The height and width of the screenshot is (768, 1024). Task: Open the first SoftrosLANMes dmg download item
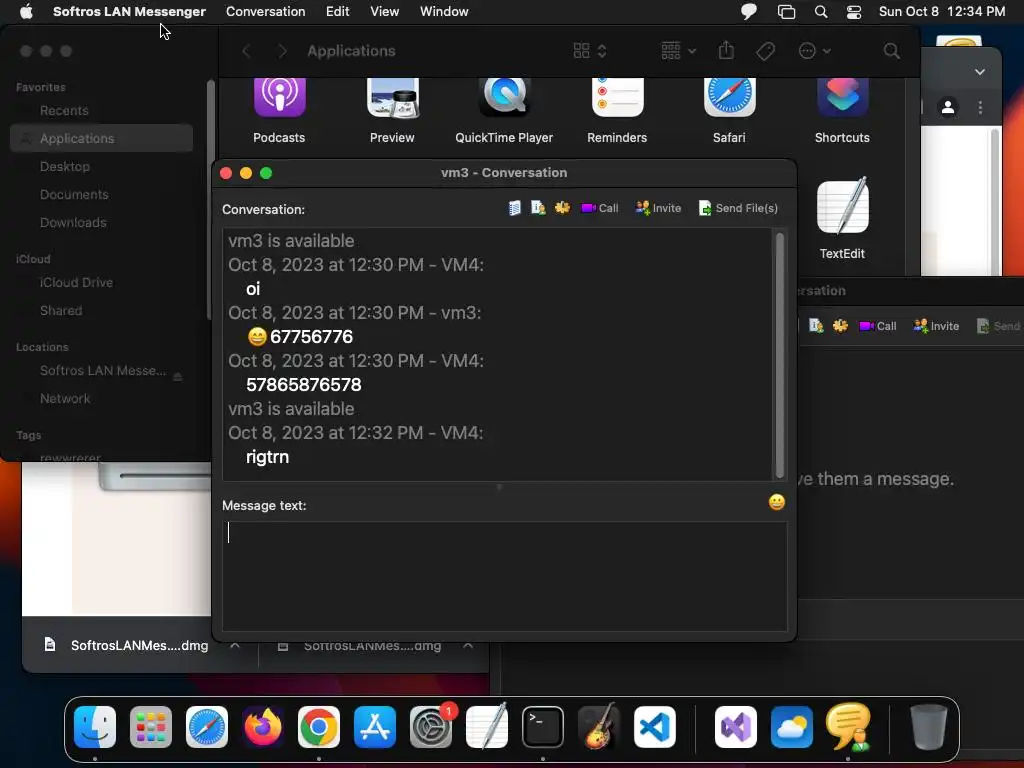click(x=127, y=645)
